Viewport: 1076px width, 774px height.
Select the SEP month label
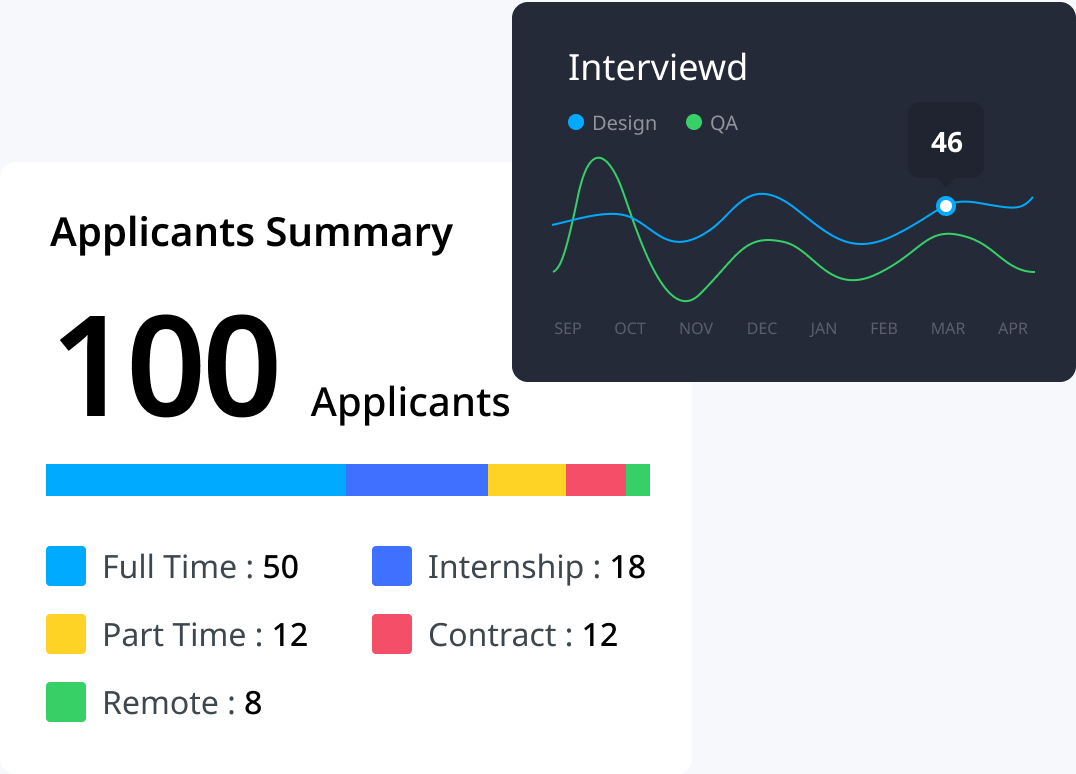567,328
